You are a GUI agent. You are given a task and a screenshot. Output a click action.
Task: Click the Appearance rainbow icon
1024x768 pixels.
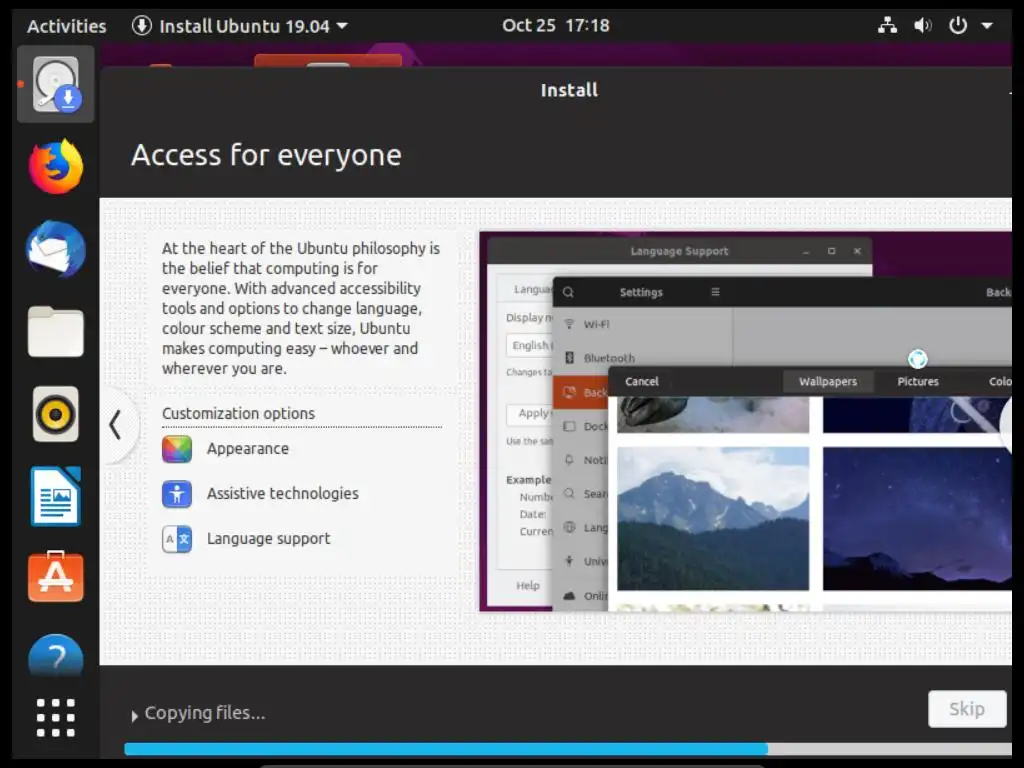click(x=177, y=449)
